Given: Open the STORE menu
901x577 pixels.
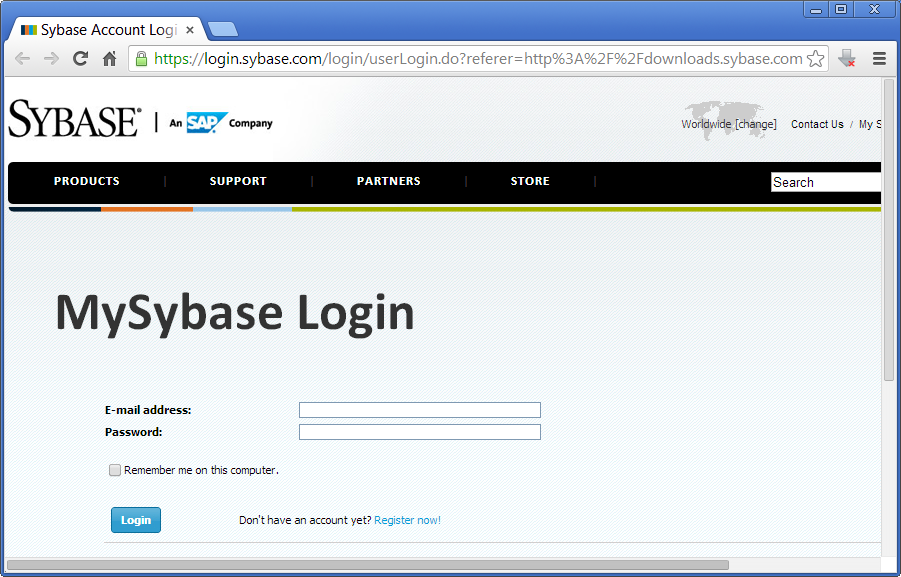Looking at the screenshot, I should (x=530, y=181).
